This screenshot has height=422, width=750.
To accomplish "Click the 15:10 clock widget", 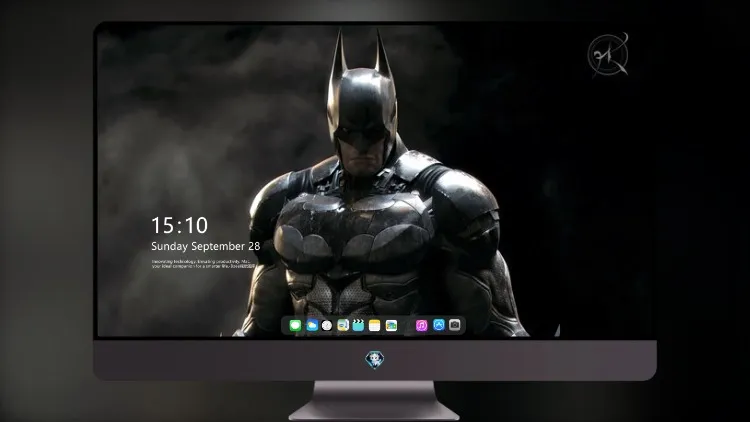I will coord(179,225).
